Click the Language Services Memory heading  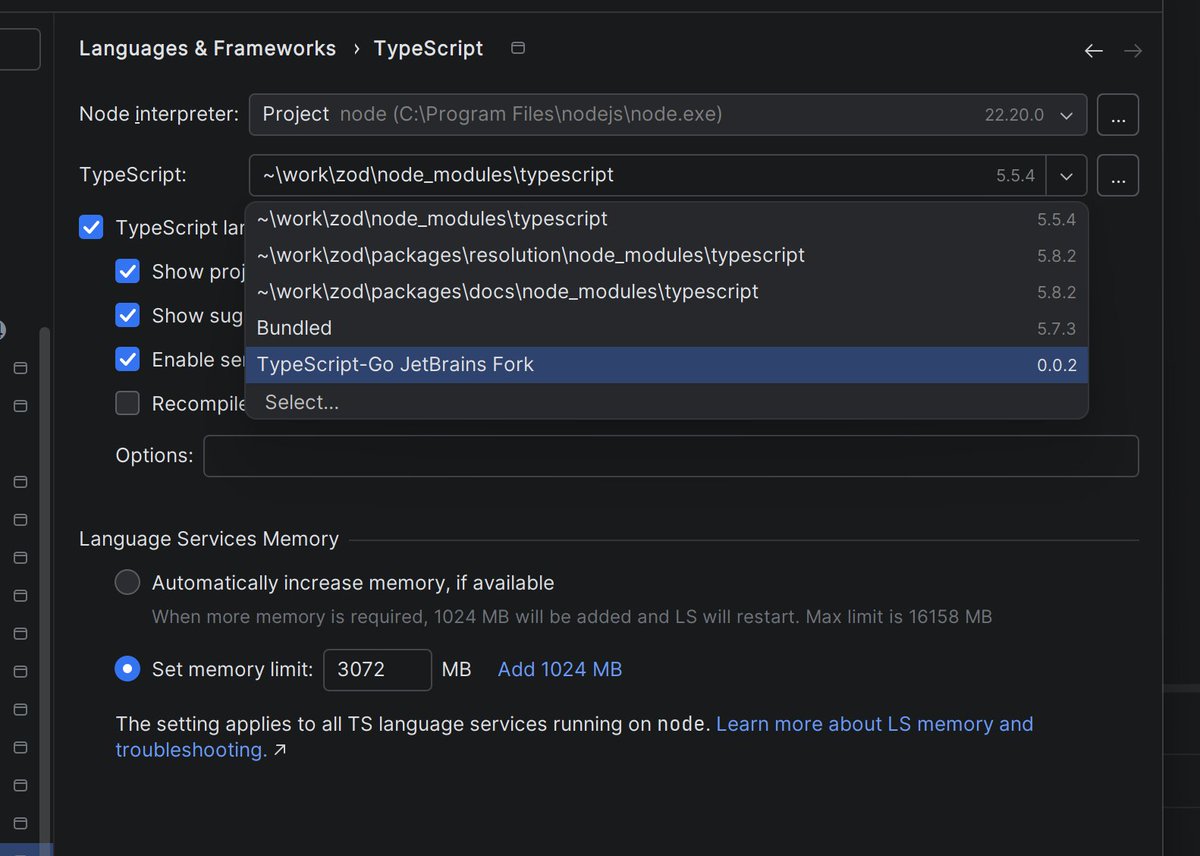pos(209,539)
